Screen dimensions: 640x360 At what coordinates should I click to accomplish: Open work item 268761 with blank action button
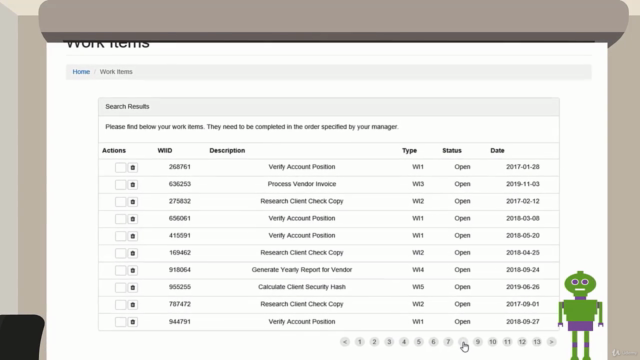[120, 167]
